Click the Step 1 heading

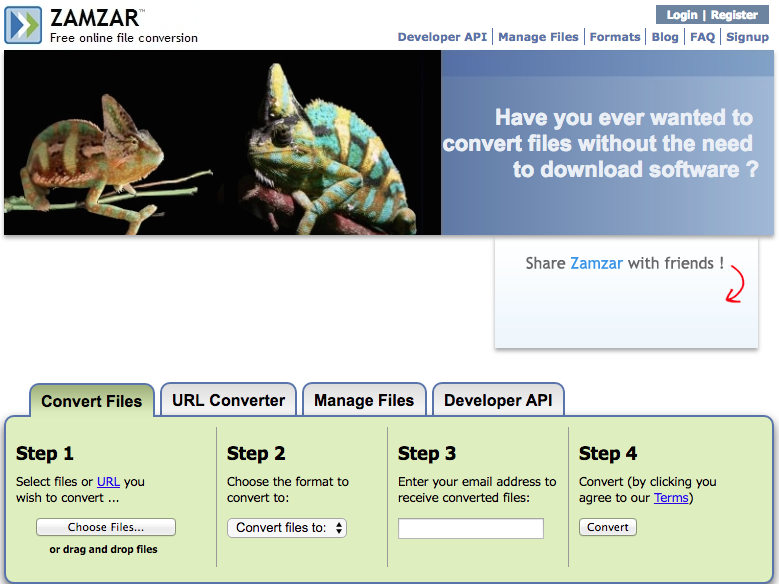(x=45, y=453)
